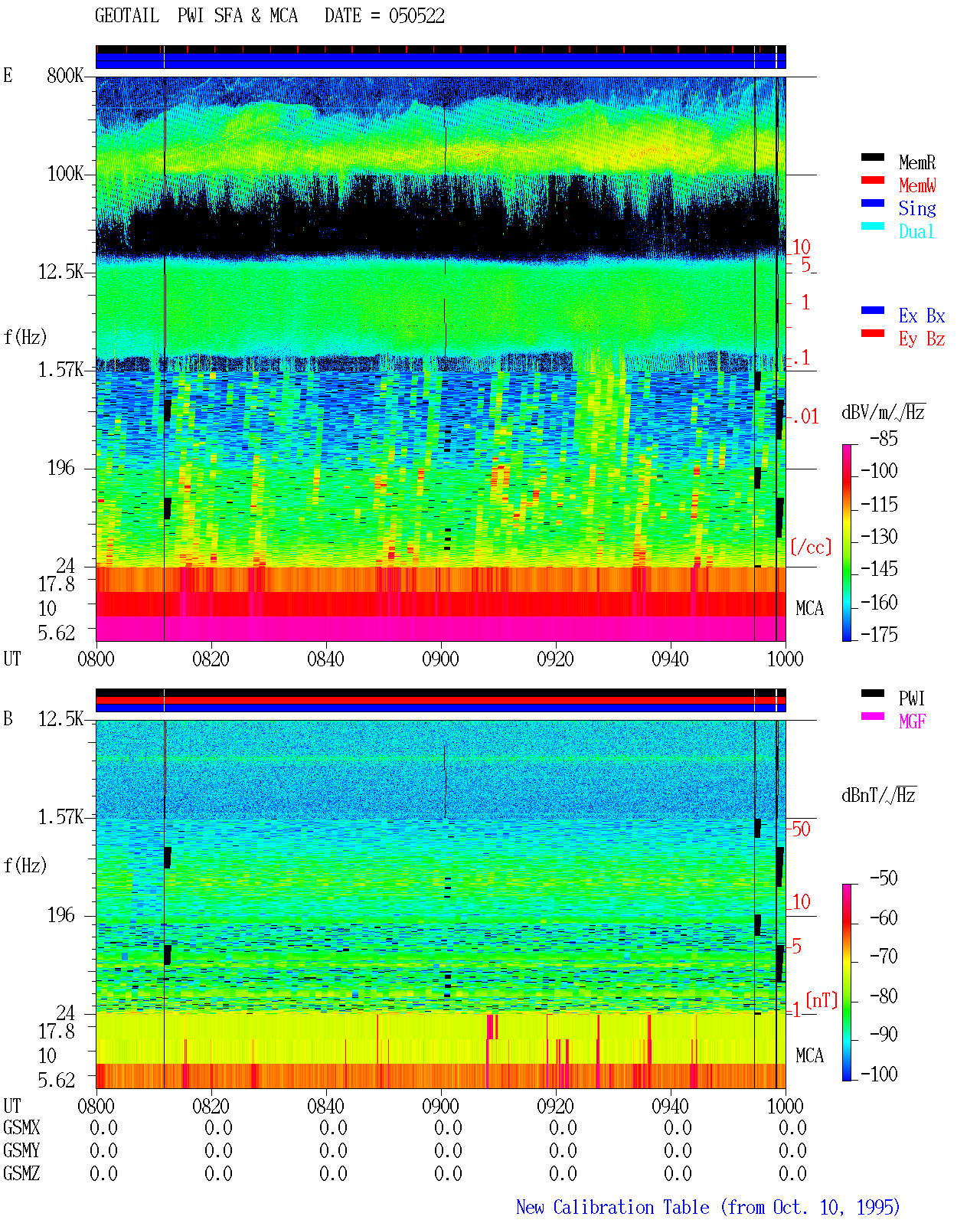980x1220 pixels.
Task: Click the magenta MGF legend swatch
Action: 873,716
